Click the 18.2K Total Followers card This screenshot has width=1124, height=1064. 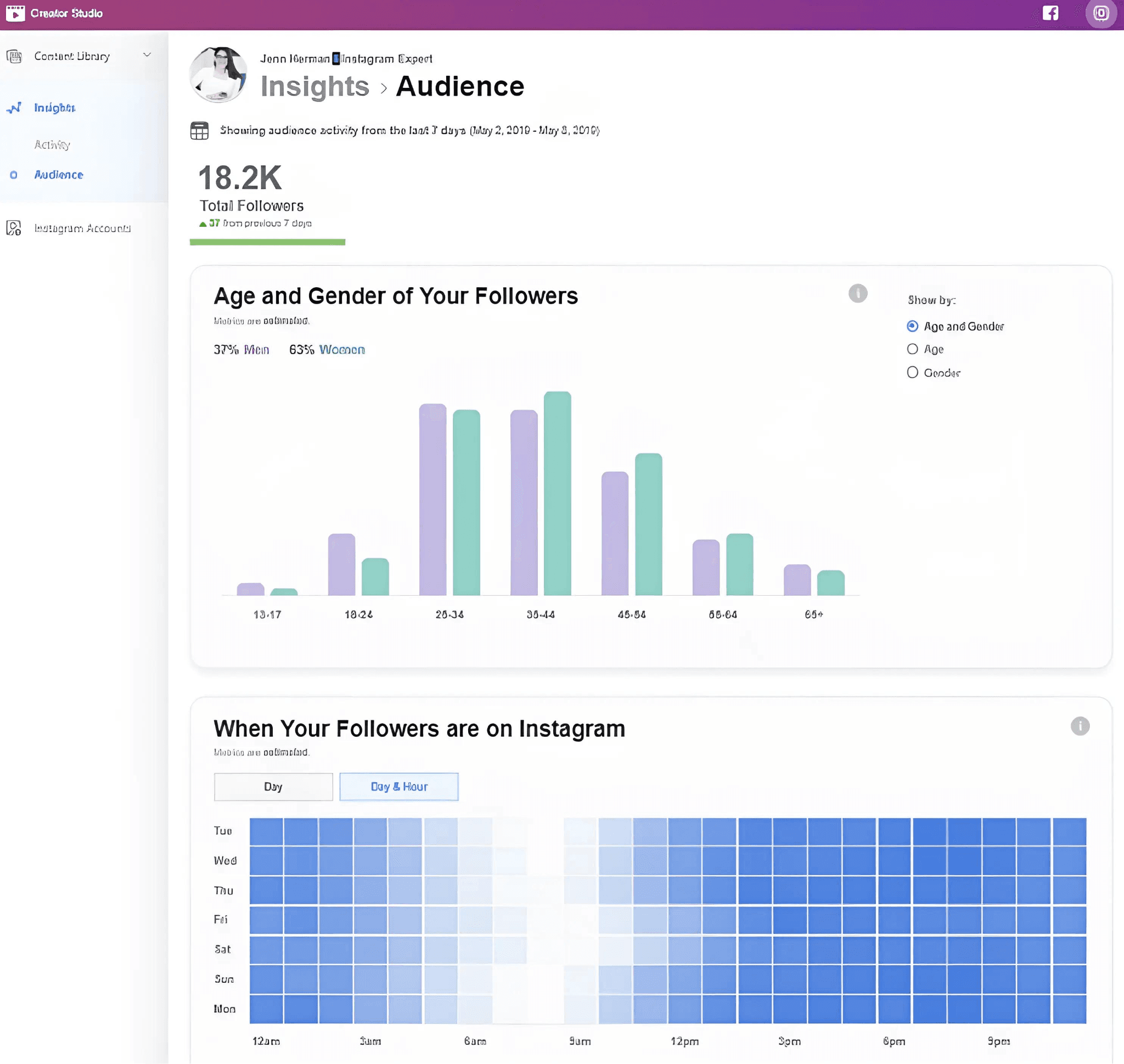click(267, 202)
